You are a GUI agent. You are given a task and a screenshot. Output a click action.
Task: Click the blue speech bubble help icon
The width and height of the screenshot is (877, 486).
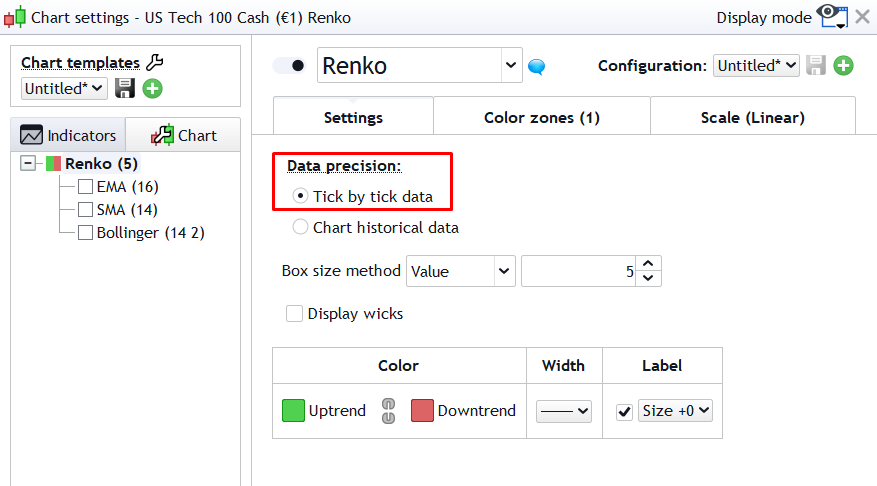click(x=537, y=67)
